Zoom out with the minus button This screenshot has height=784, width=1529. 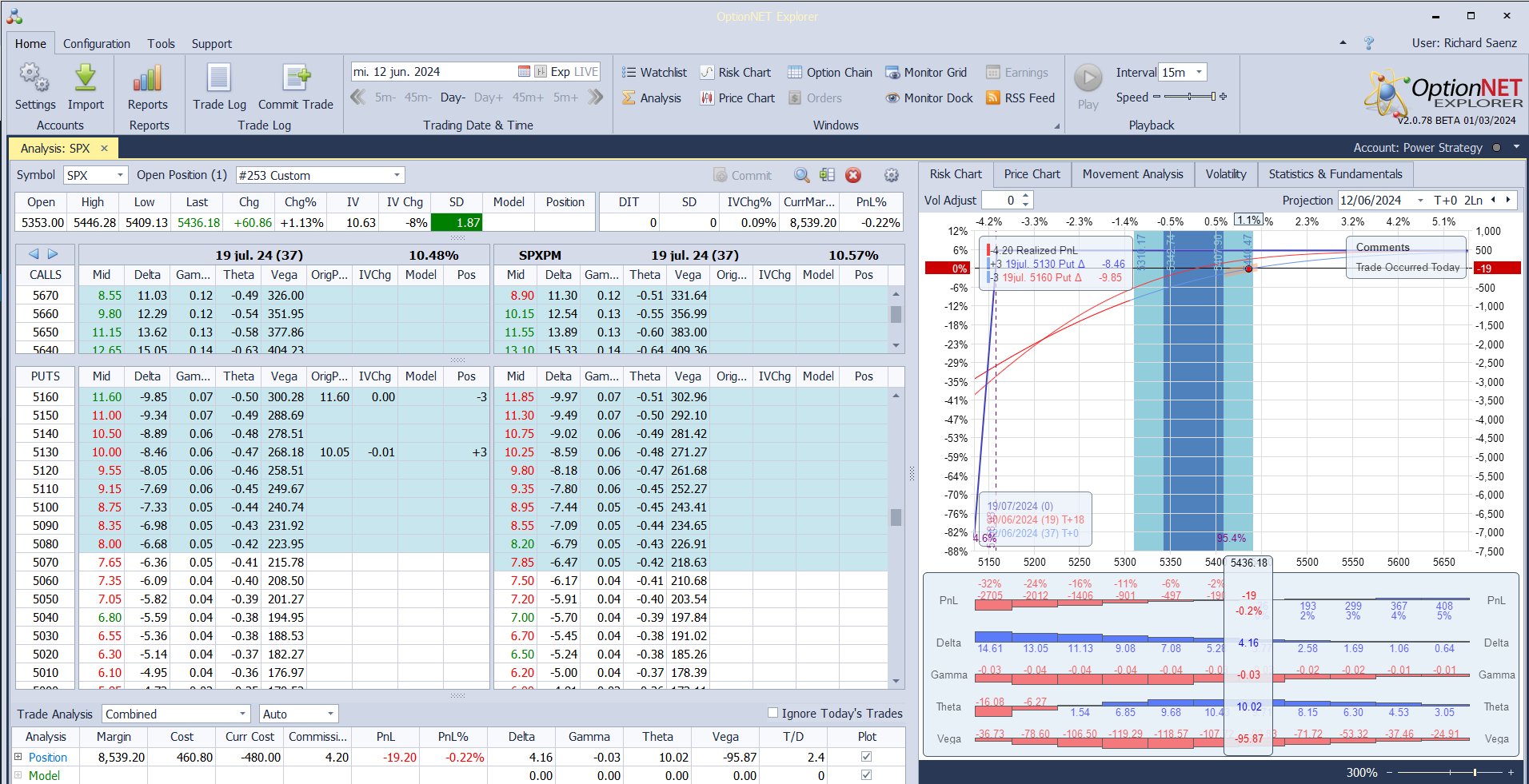(1389, 773)
